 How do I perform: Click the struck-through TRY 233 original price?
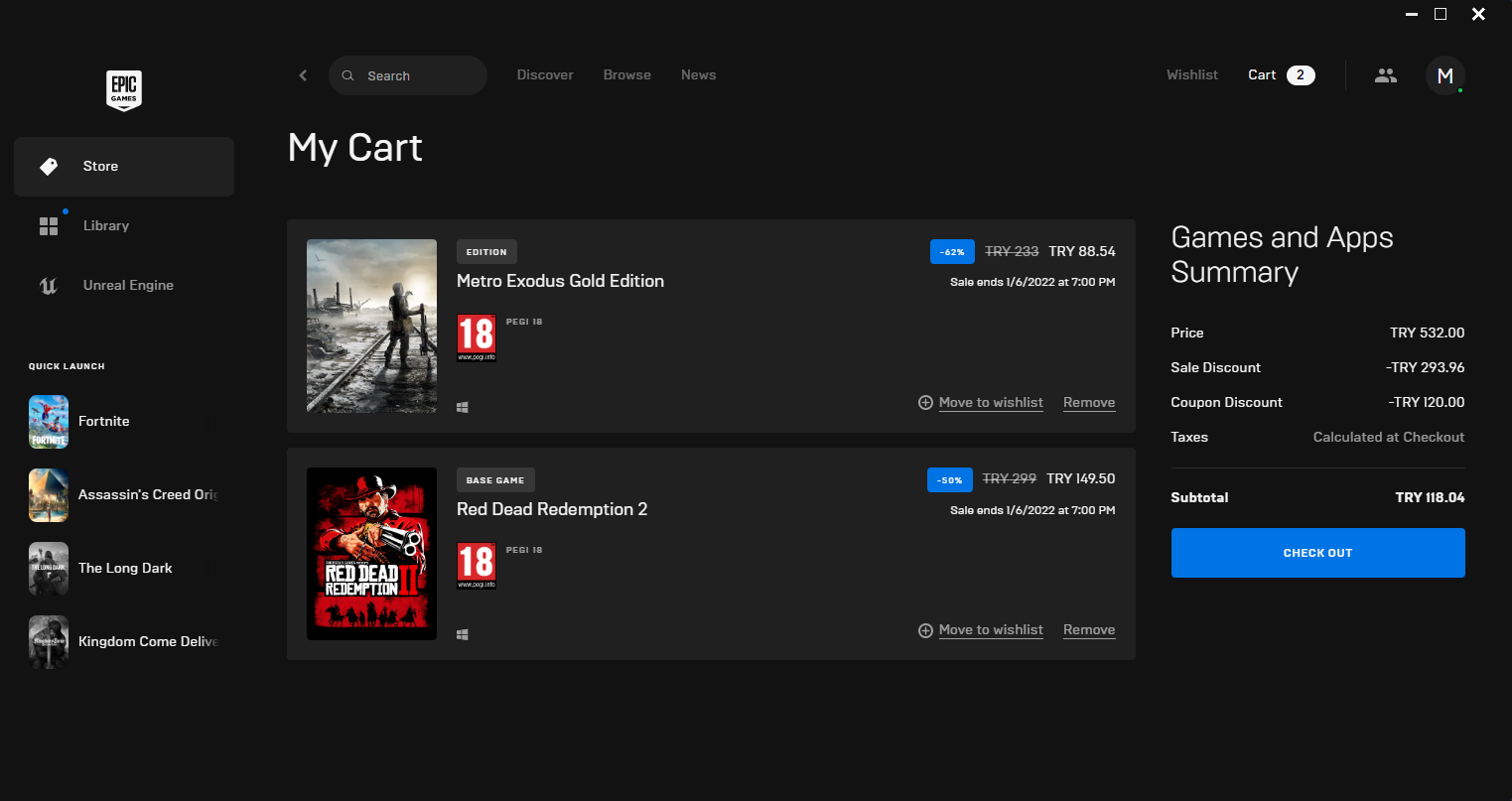[x=1012, y=251]
